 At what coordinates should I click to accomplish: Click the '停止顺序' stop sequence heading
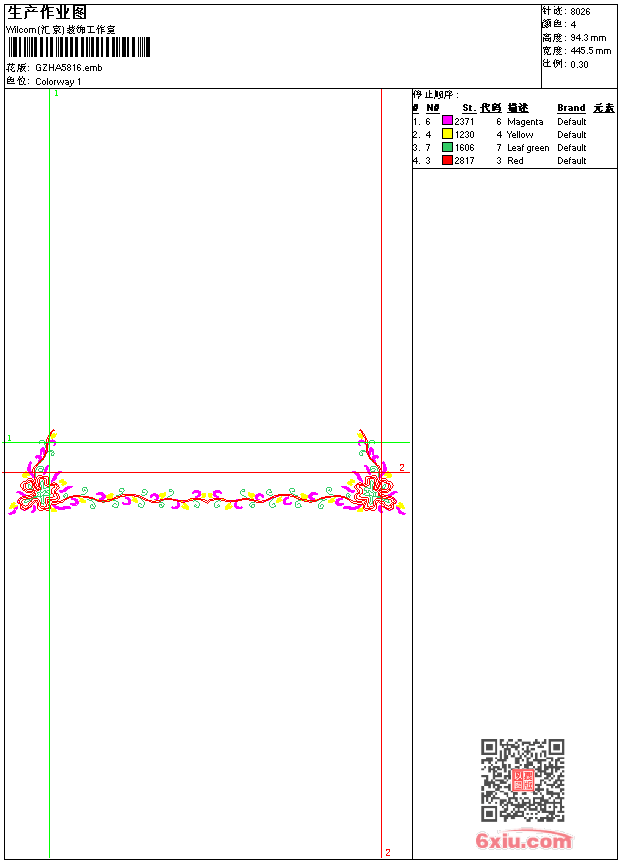[x=436, y=95]
